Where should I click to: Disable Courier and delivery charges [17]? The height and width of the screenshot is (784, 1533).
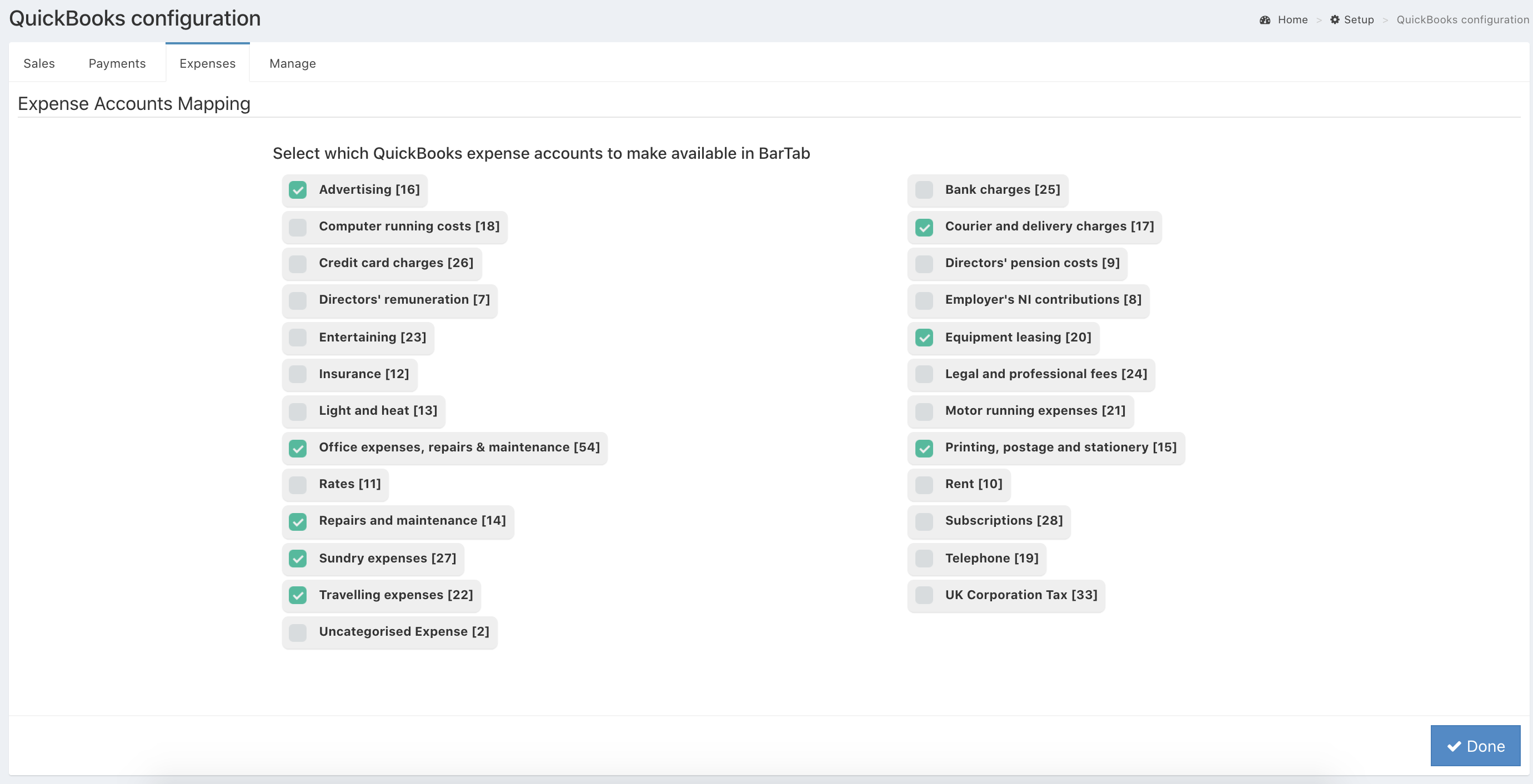[924, 227]
